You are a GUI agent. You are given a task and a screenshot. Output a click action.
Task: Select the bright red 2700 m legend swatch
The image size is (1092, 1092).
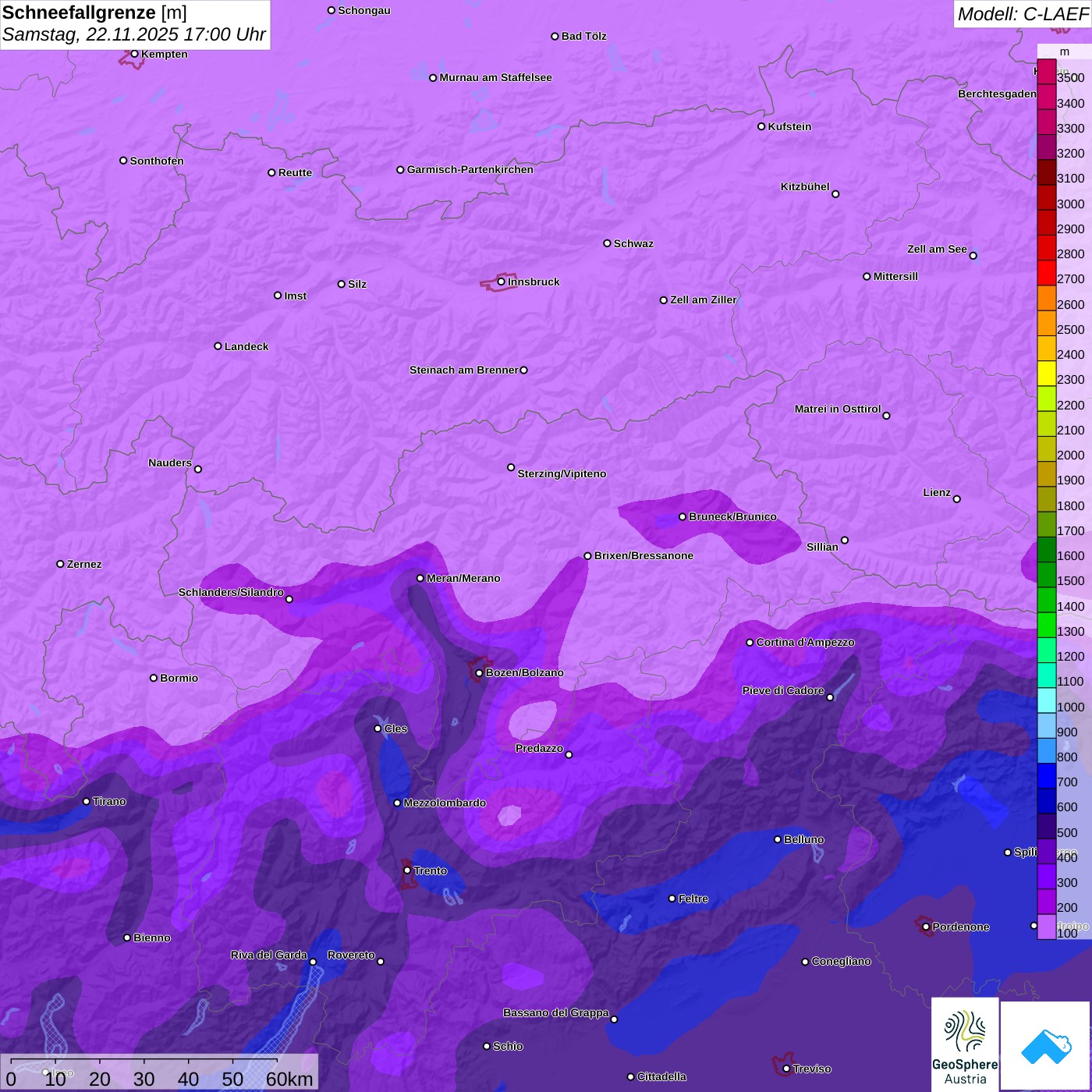[x=1047, y=272]
